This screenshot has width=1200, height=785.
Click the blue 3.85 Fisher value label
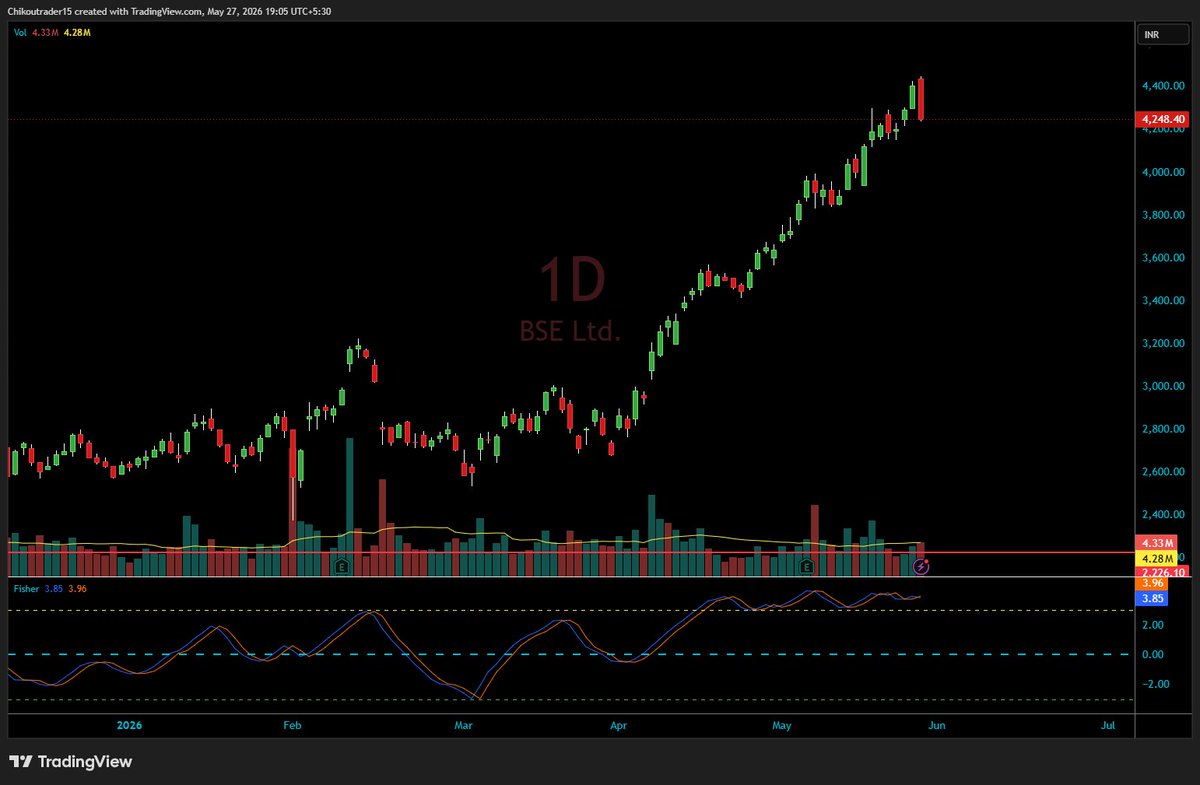click(1150, 597)
